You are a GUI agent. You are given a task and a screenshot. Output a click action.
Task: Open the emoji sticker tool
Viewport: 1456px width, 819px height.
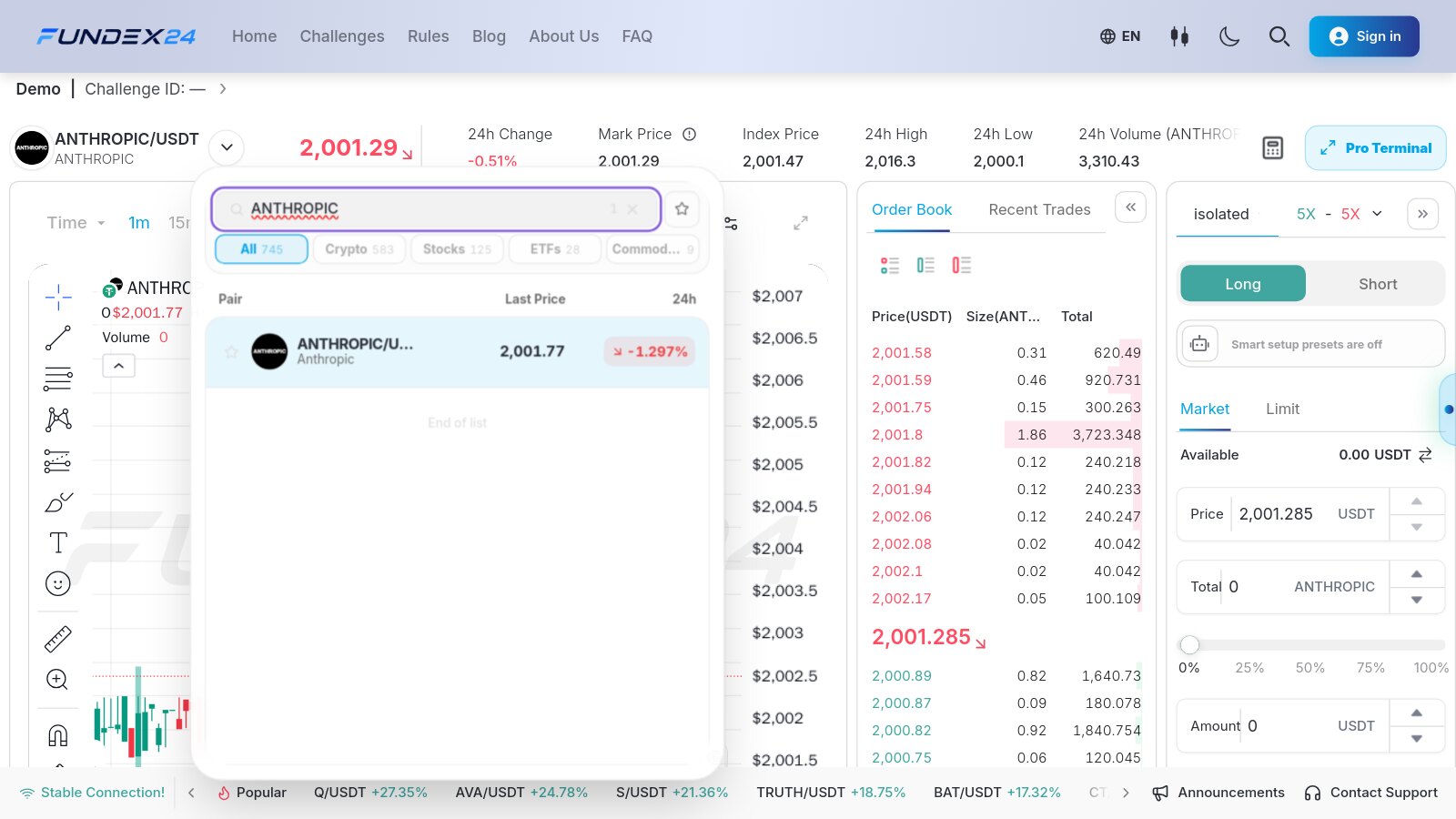point(58,583)
